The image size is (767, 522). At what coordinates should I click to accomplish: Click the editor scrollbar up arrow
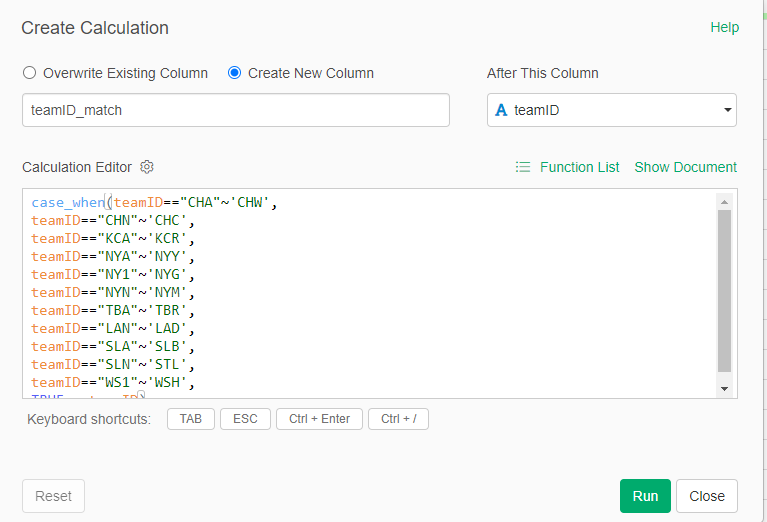(x=725, y=201)
